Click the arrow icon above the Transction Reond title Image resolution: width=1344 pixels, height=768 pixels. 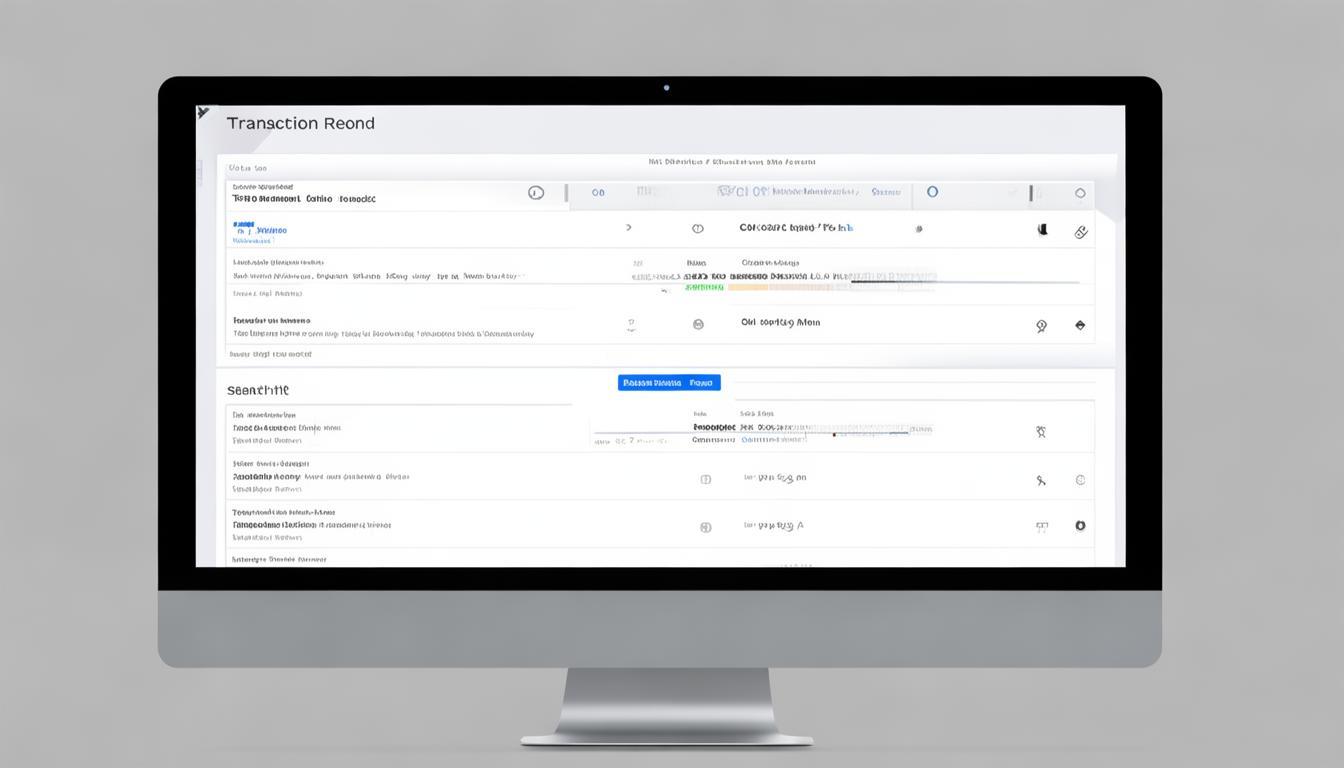tap(203, 113)
